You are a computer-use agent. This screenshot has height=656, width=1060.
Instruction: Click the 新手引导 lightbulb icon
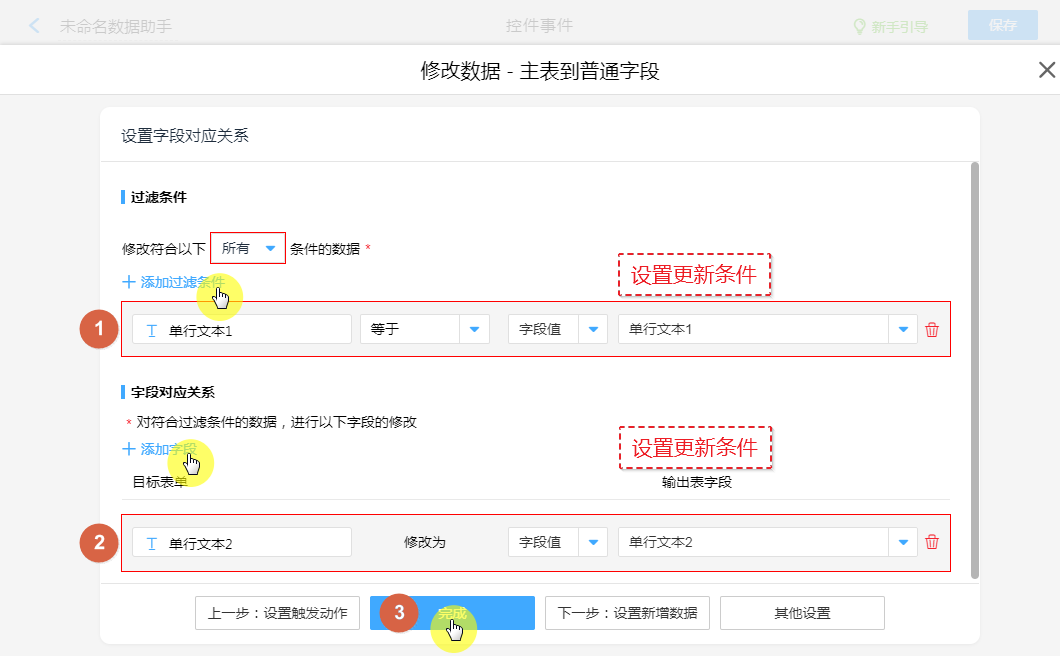click(859, 27)
